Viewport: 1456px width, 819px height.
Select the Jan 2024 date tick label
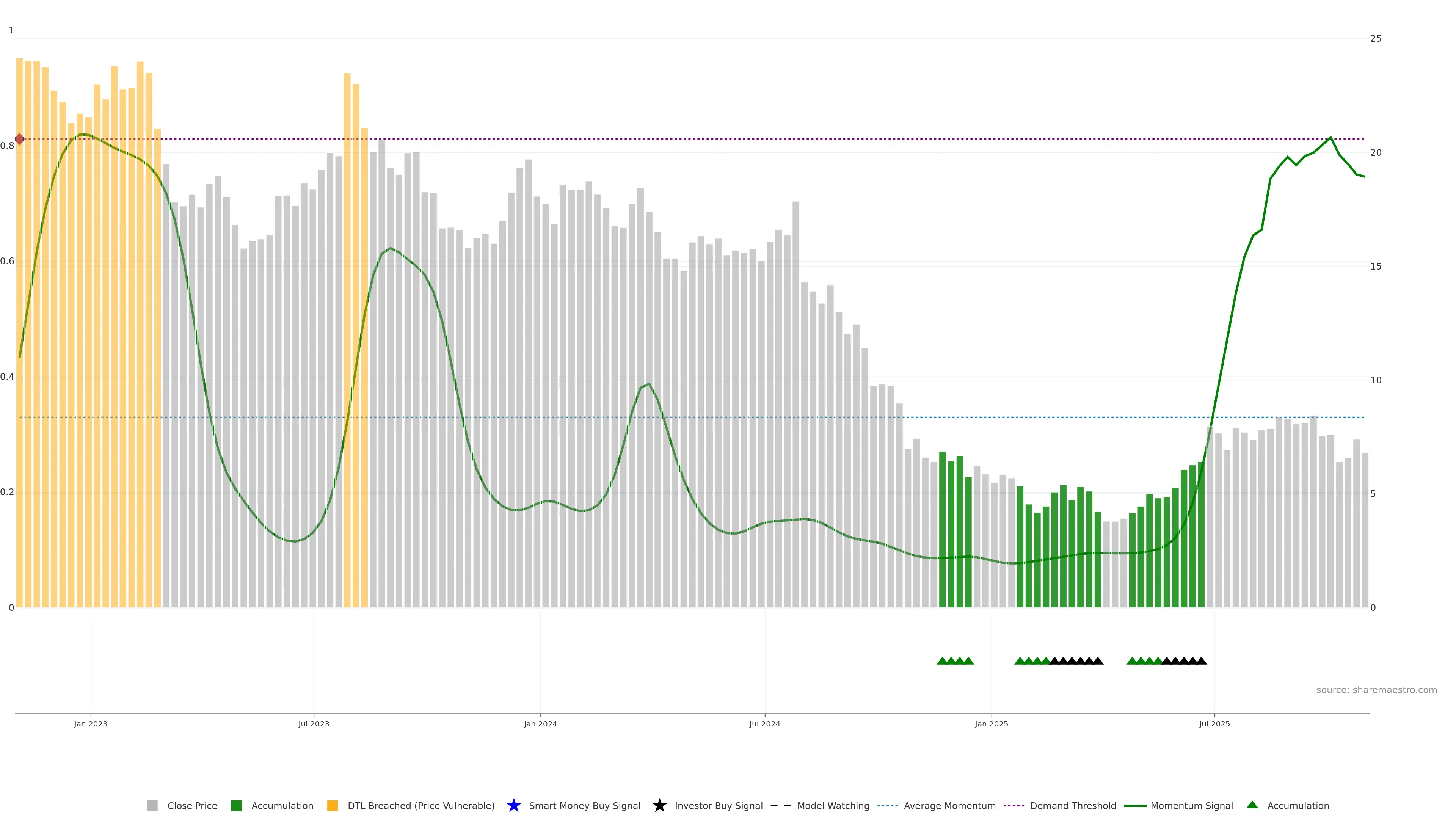[540, 724]
